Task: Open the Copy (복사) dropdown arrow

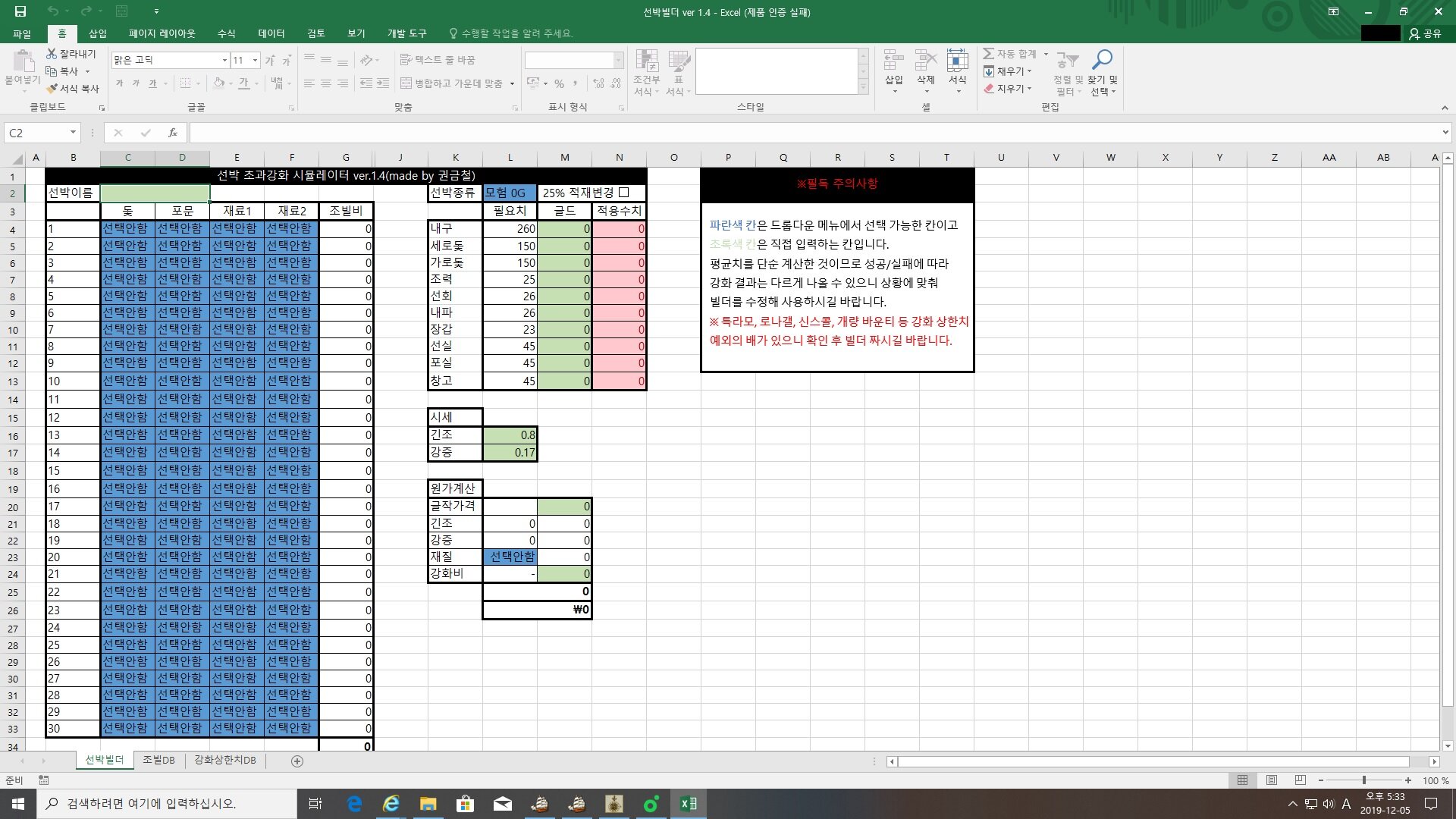Action: (87, 71)
